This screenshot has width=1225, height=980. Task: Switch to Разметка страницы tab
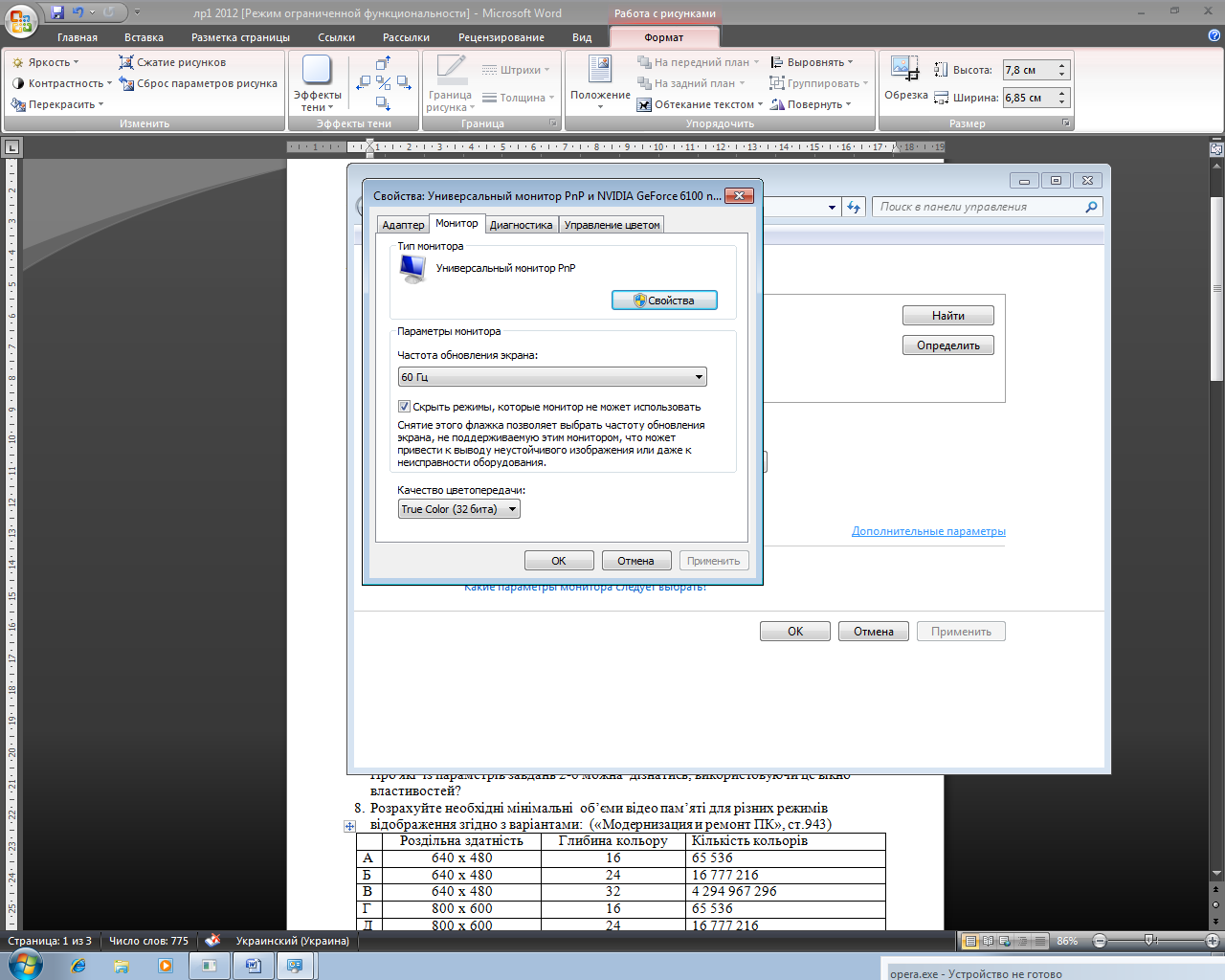click(240, 37)
